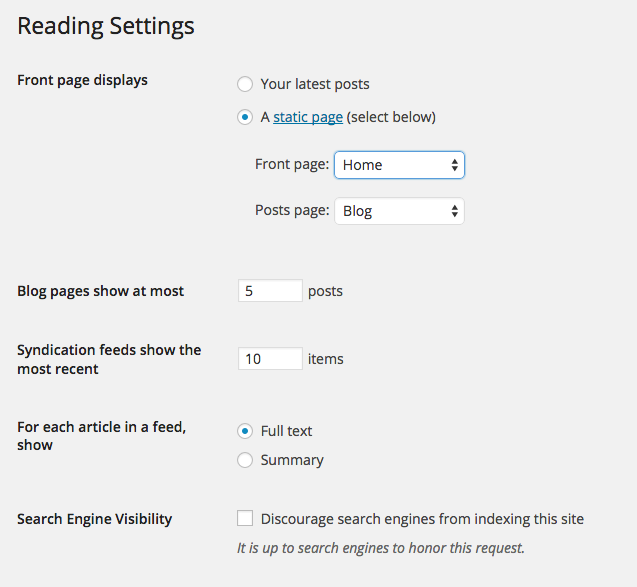Click the 'Posts page:' label
This screenshot has width=637, height=587.
point(292,210)
